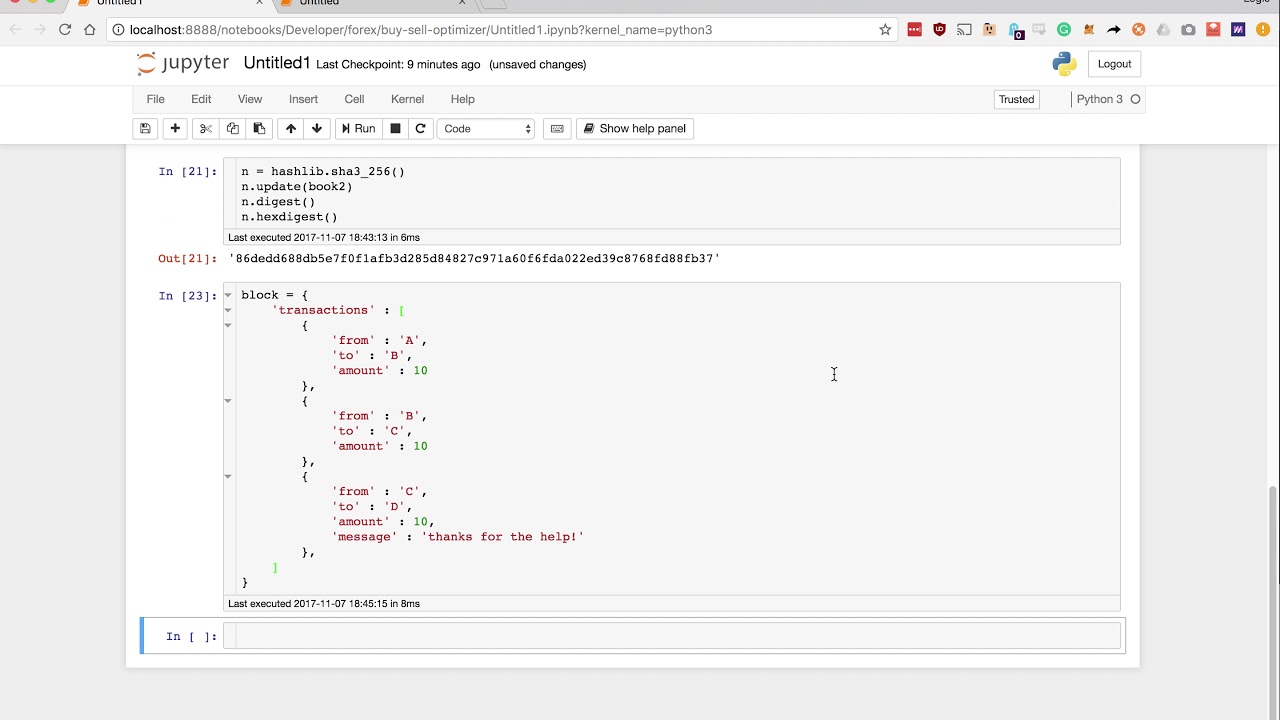The width and height of the screenshot is (1280, 720).
Task: Insert a cell below with plus icon
Action: coord(175,128)
